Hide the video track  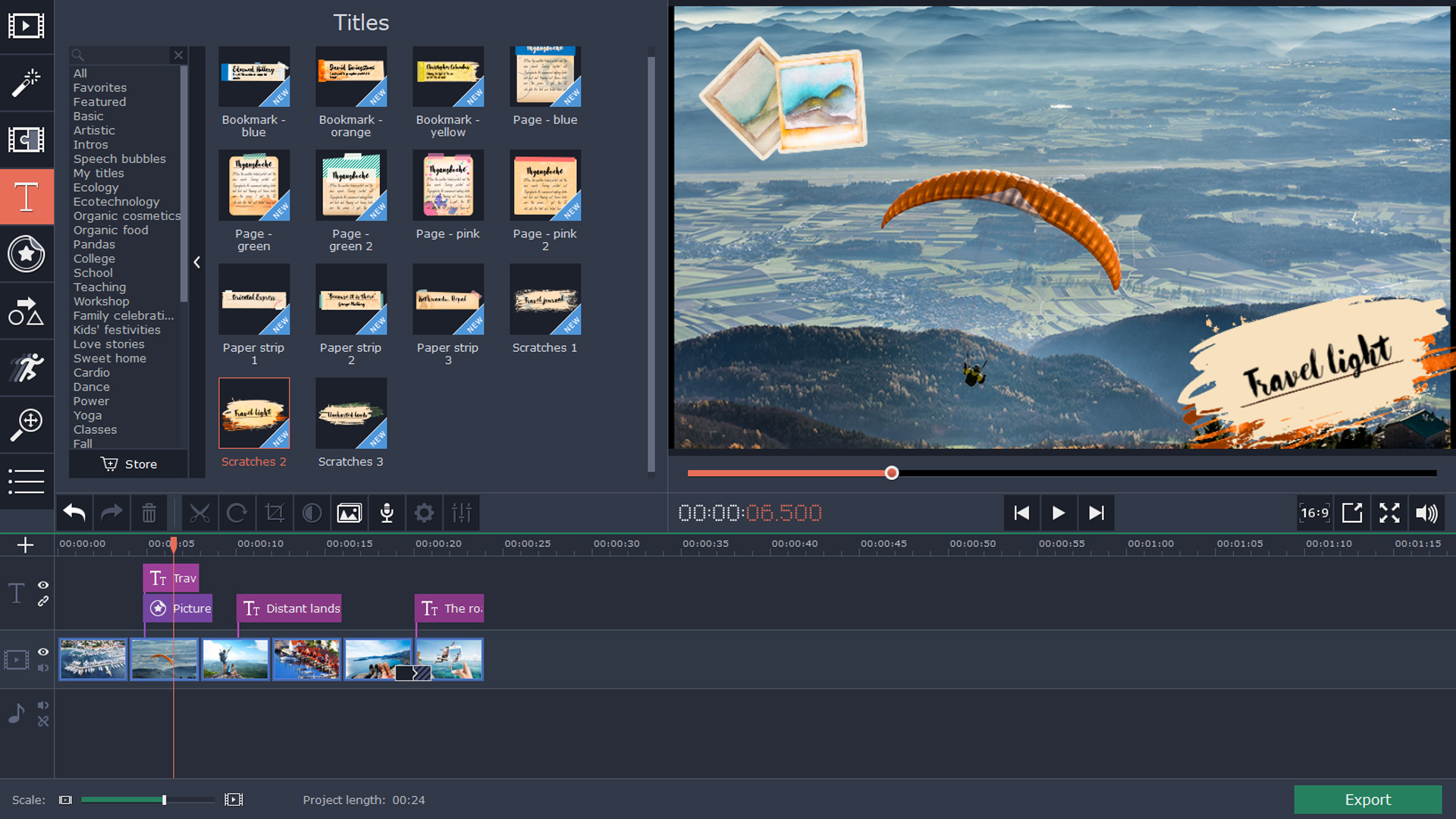43,651
